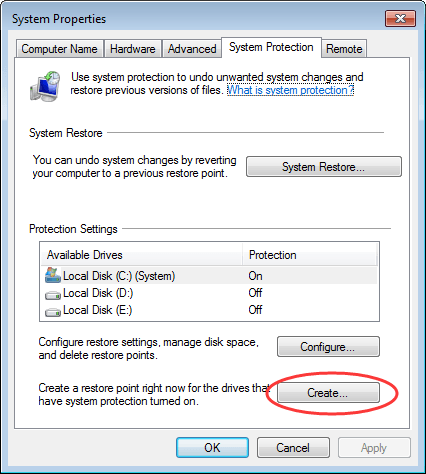Screen dimensions: 426x474
Task: Click the Local Disk (D:) drive icon
Action: [x=53, y=295]
